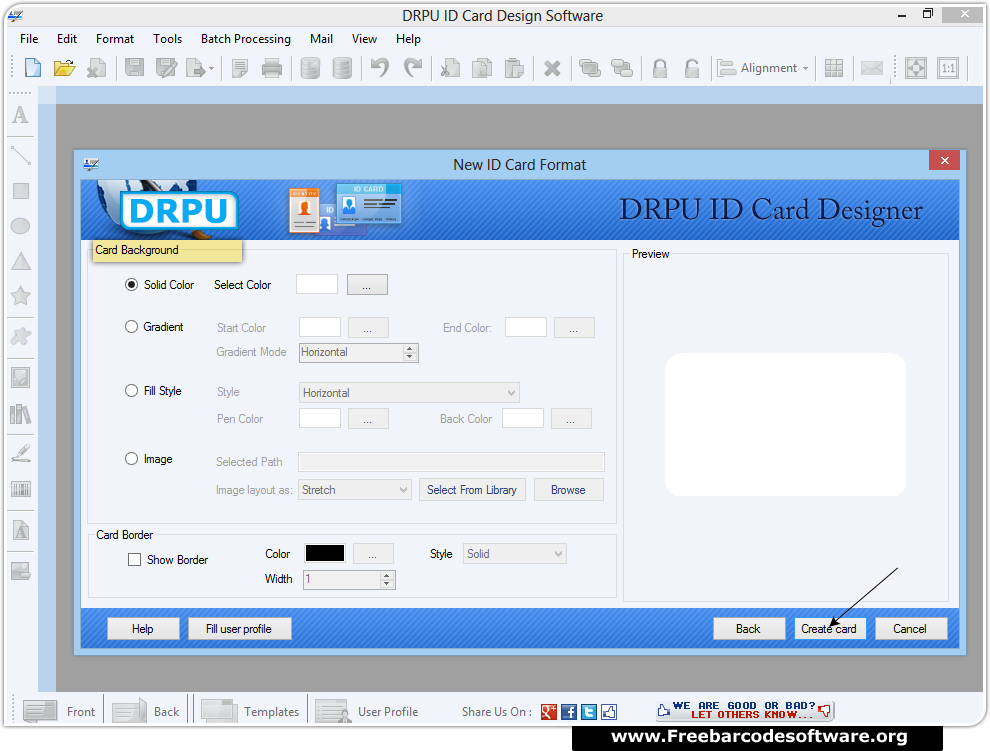Click the black border Color swatch
990x751 pixels.
click(x=325, y=553)
